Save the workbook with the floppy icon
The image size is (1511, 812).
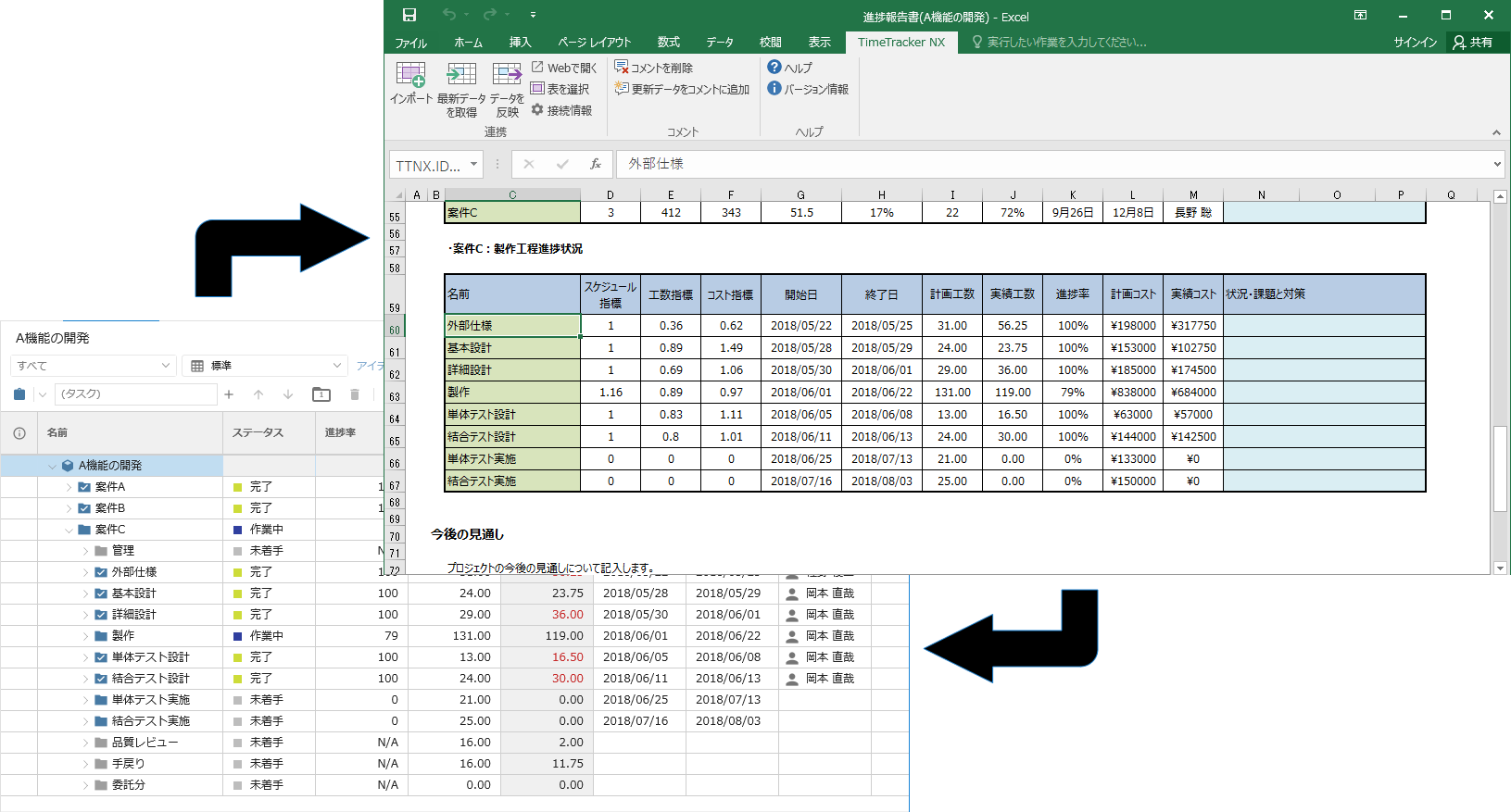click(409, 15)
